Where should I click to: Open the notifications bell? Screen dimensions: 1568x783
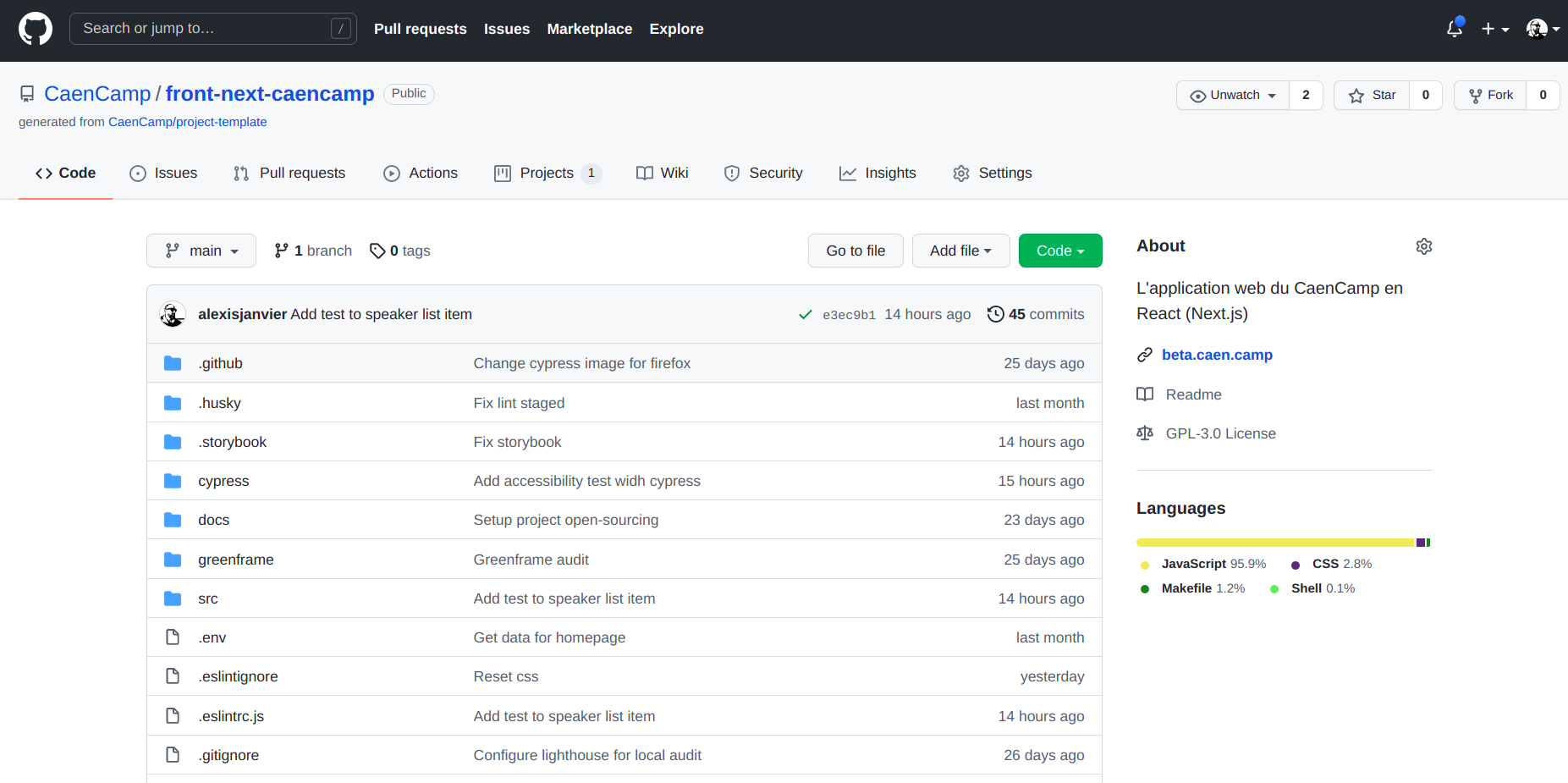[x=1455, y=29]
